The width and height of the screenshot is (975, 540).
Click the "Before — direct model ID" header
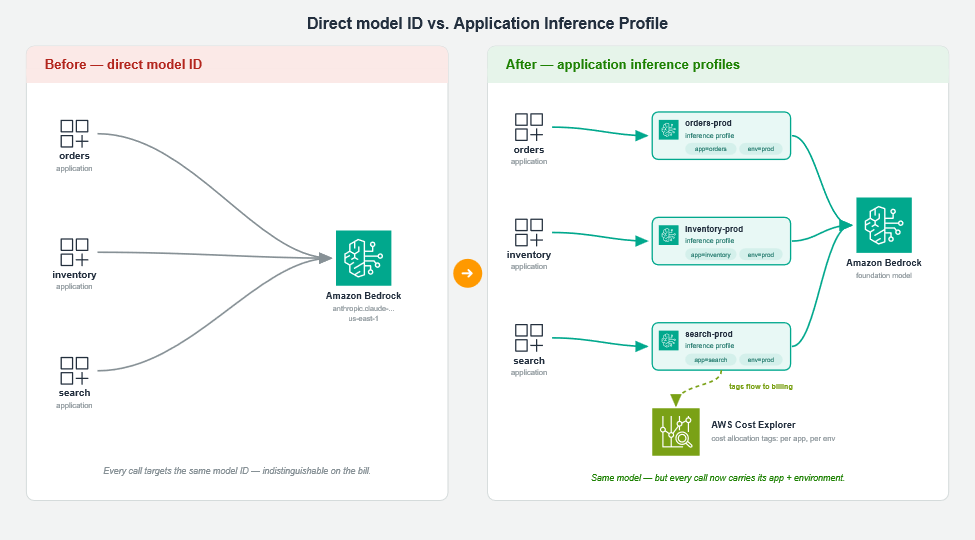tap(123, 65)
